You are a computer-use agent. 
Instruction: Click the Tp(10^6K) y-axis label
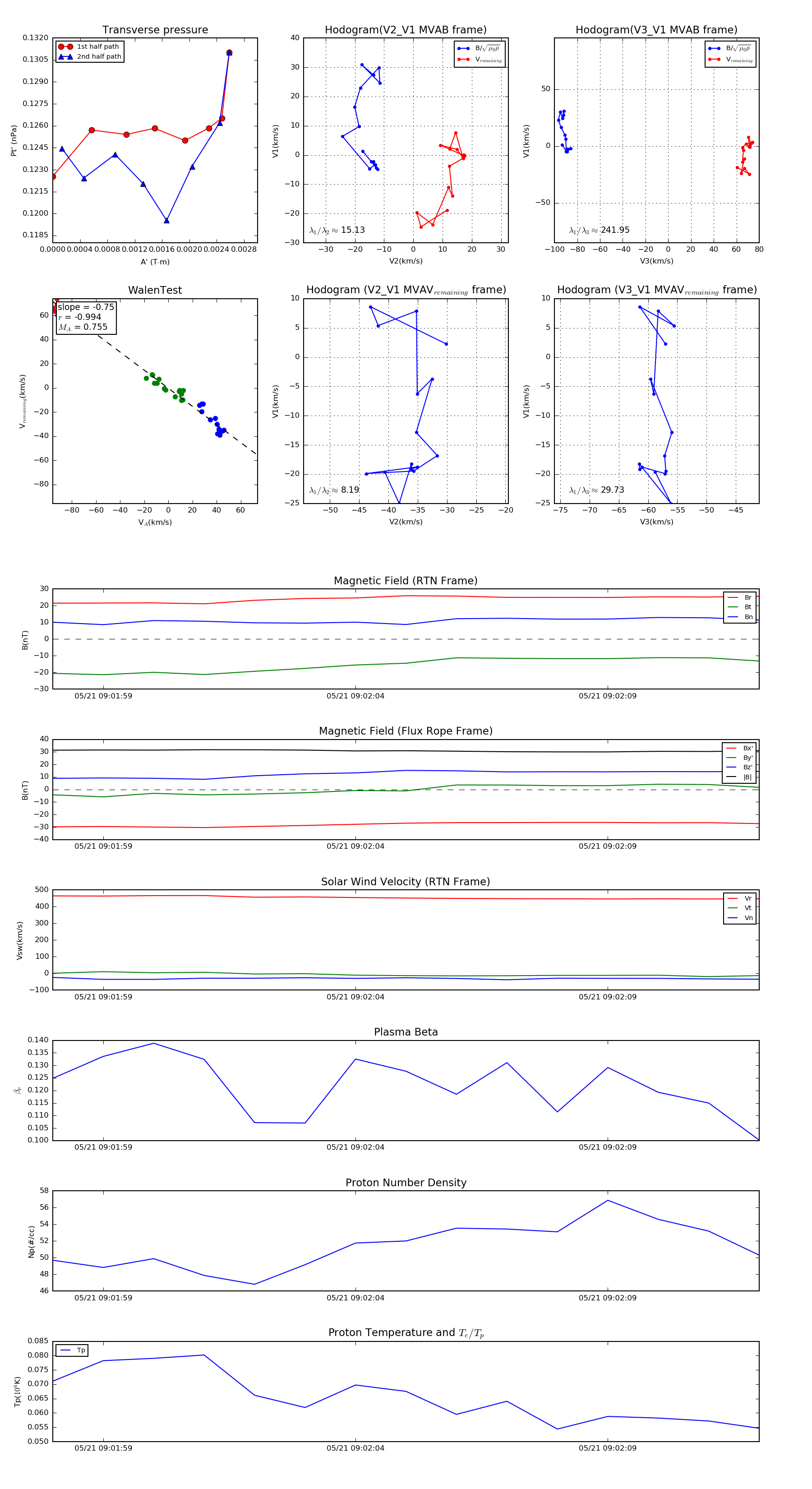pos(17,1392)
